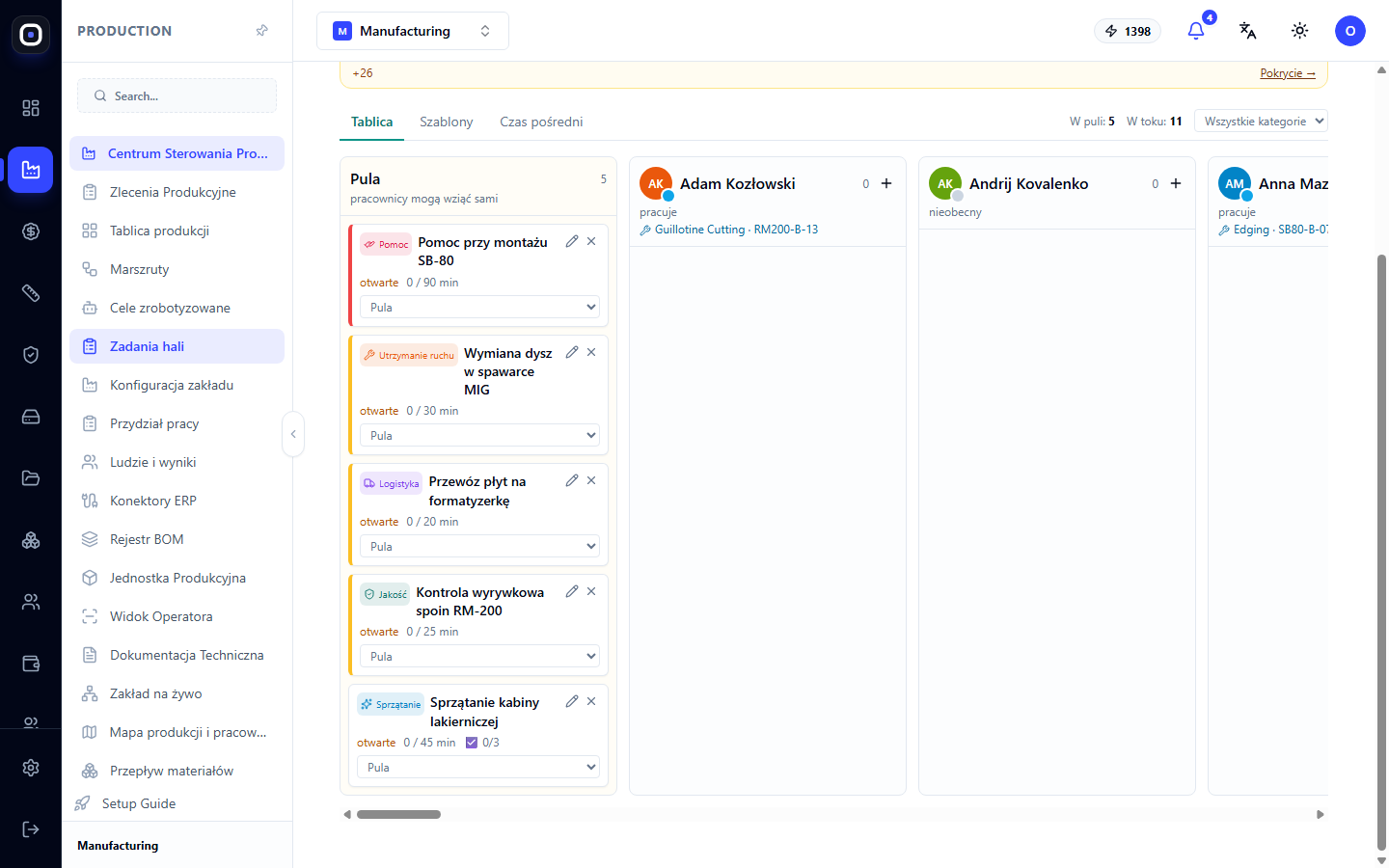Screen dimensions: 1389x868
Task: Open the notifications bell
Action: 1196,31
